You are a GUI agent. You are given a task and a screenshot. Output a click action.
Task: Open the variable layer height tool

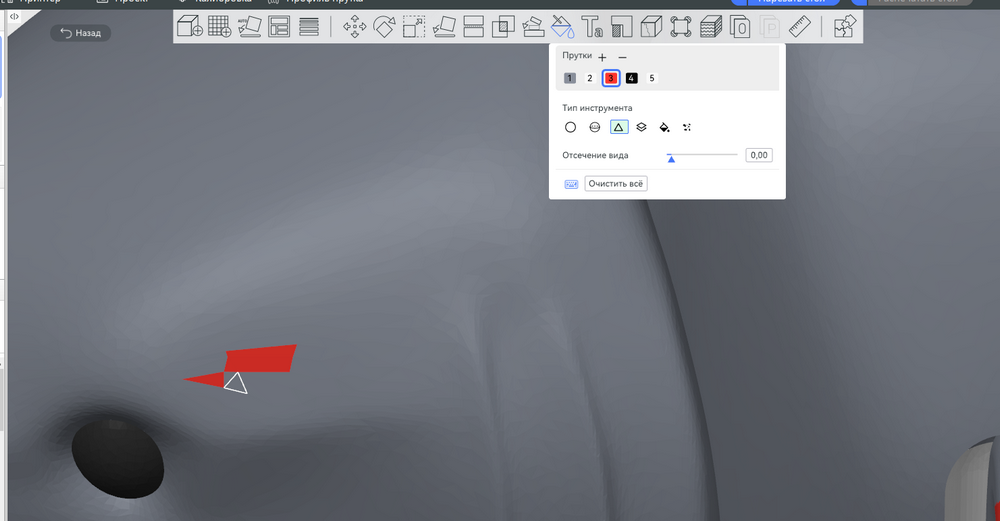309,27
